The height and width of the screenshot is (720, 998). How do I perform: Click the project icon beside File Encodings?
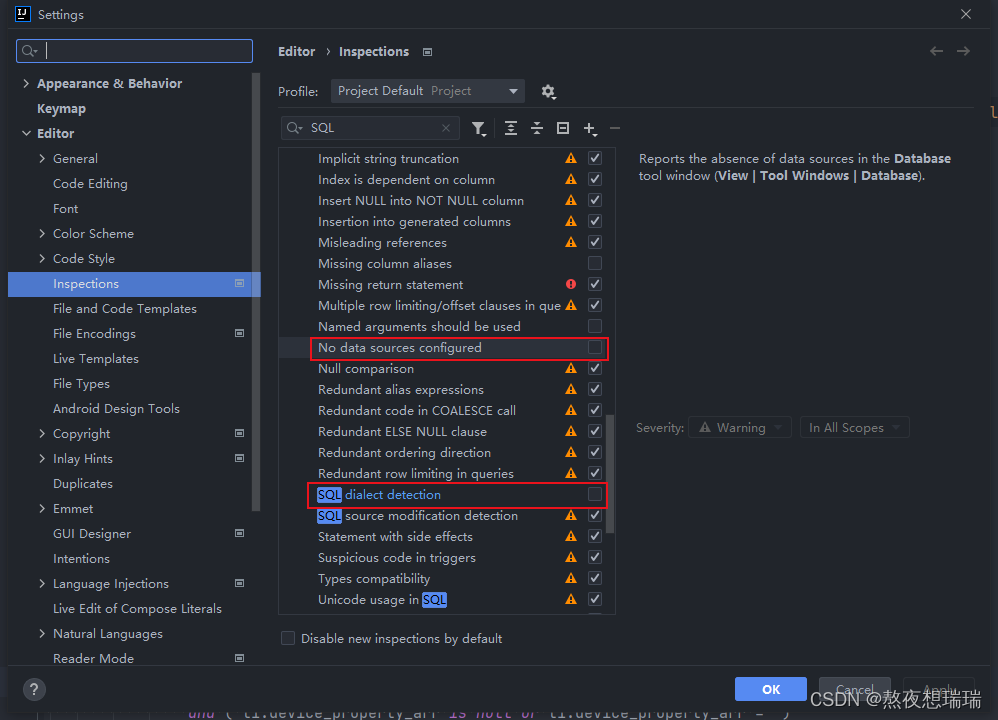[x=239, y=333]
